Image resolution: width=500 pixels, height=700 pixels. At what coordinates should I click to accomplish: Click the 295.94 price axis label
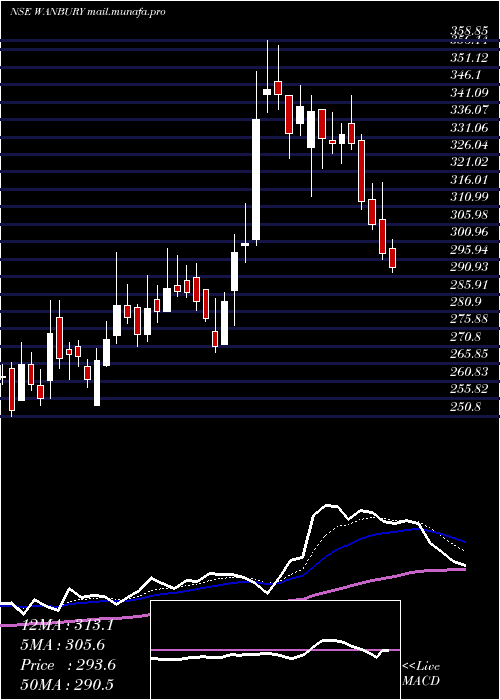tap(468, 249)
